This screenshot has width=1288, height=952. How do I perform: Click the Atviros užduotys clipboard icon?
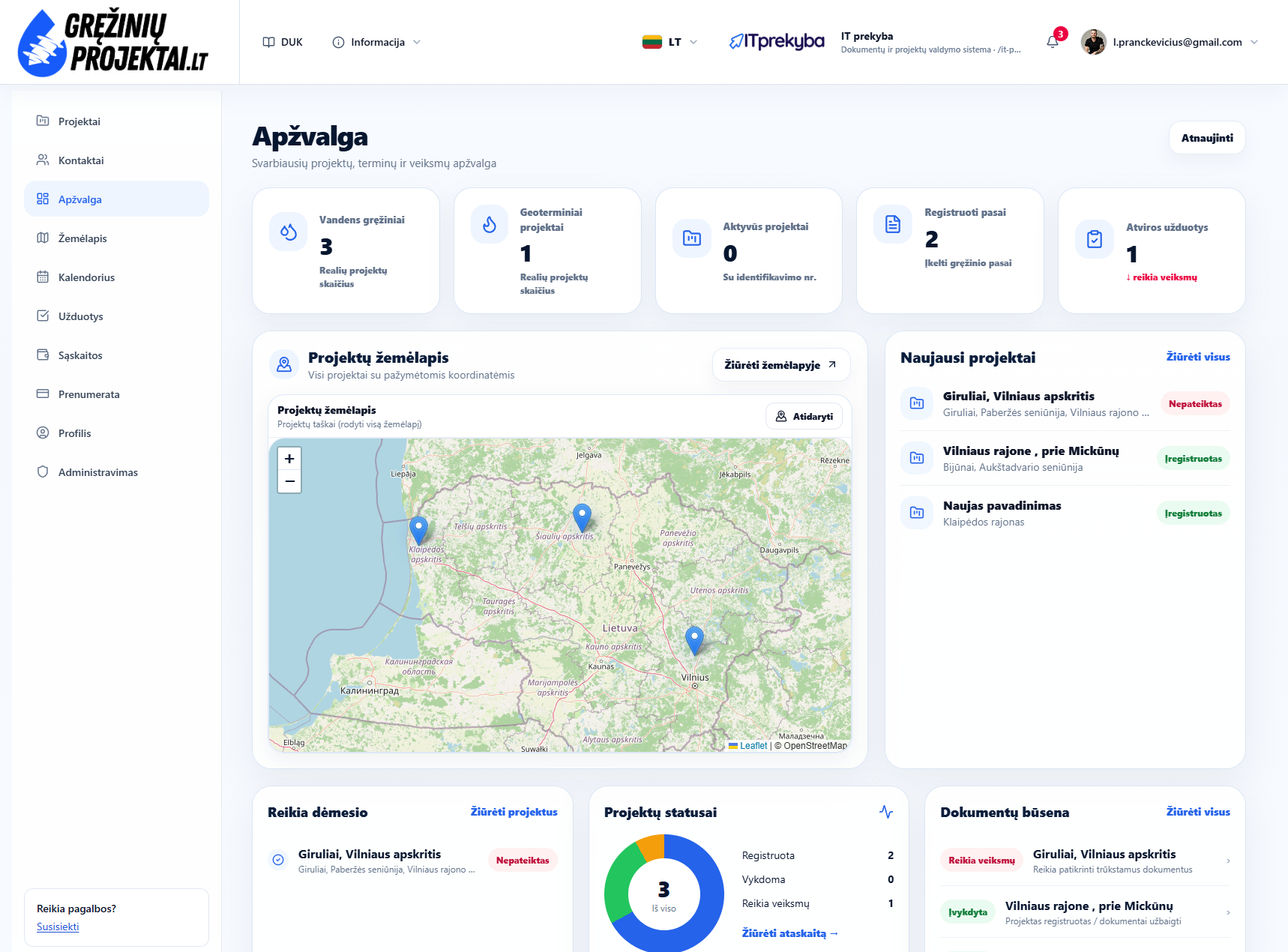pos(1095,239)
